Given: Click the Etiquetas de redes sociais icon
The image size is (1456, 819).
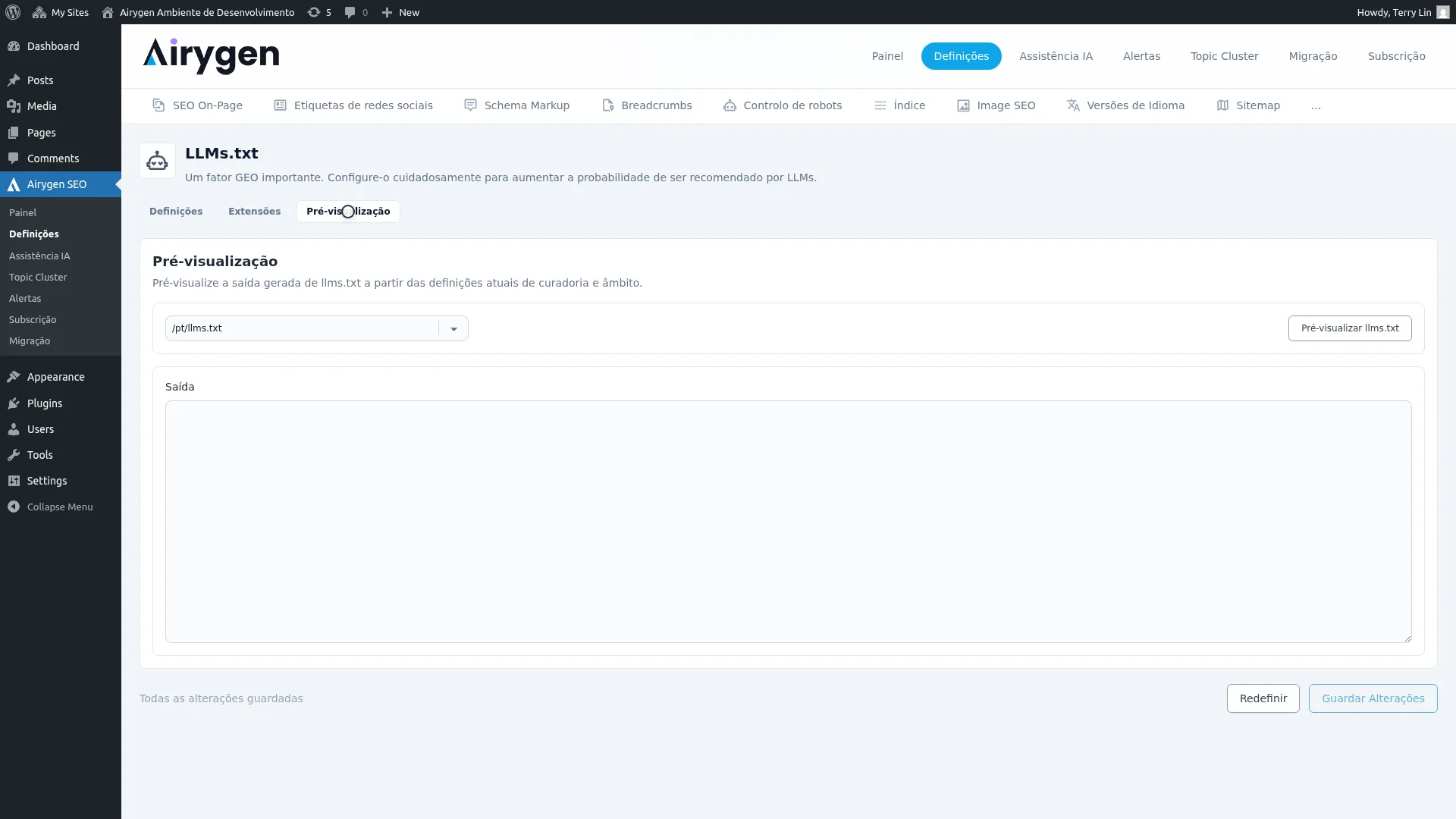Looking at the screenshot, I should tap(280, 105).
